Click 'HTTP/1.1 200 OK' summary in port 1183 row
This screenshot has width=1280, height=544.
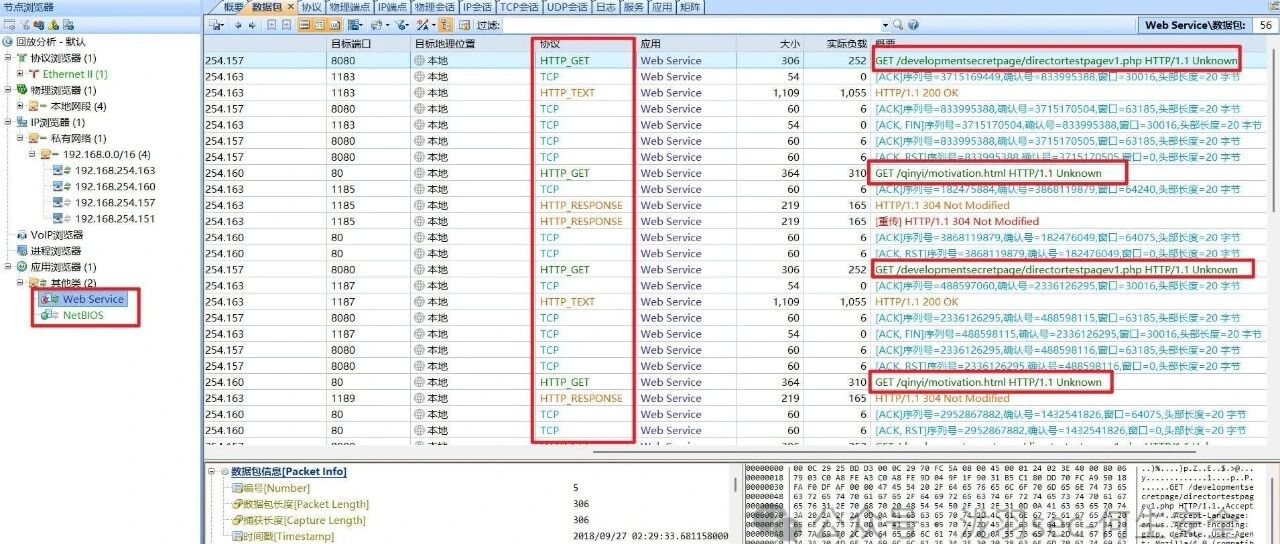coord(916,93)
